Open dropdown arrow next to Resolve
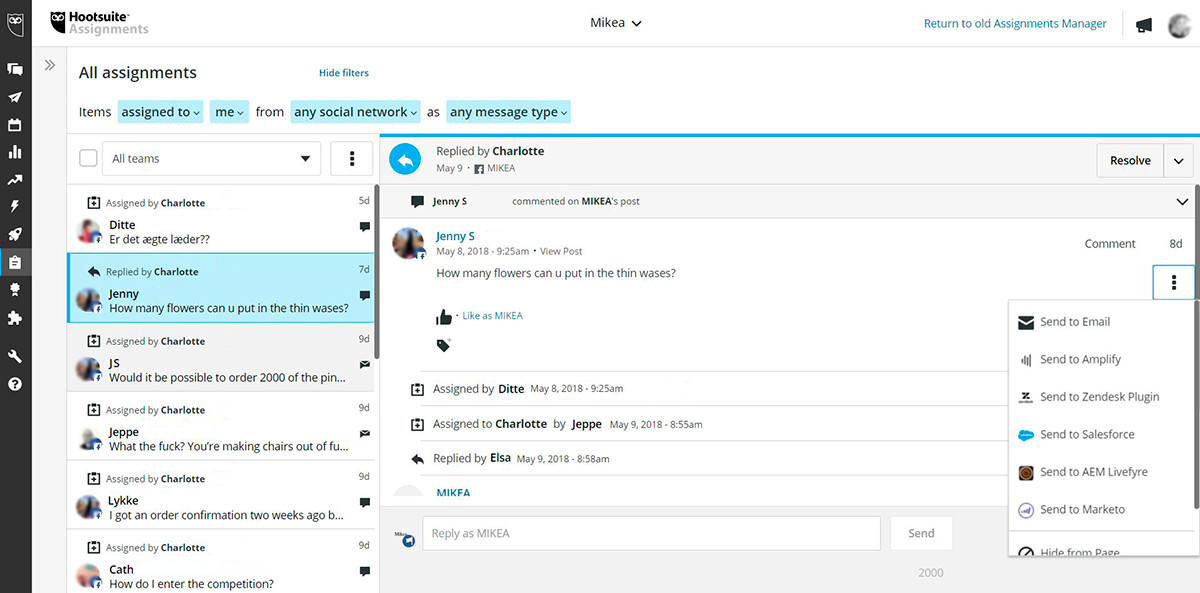Image resolution: width=1200 pixels, height=593 pixels. point(1179,160)
